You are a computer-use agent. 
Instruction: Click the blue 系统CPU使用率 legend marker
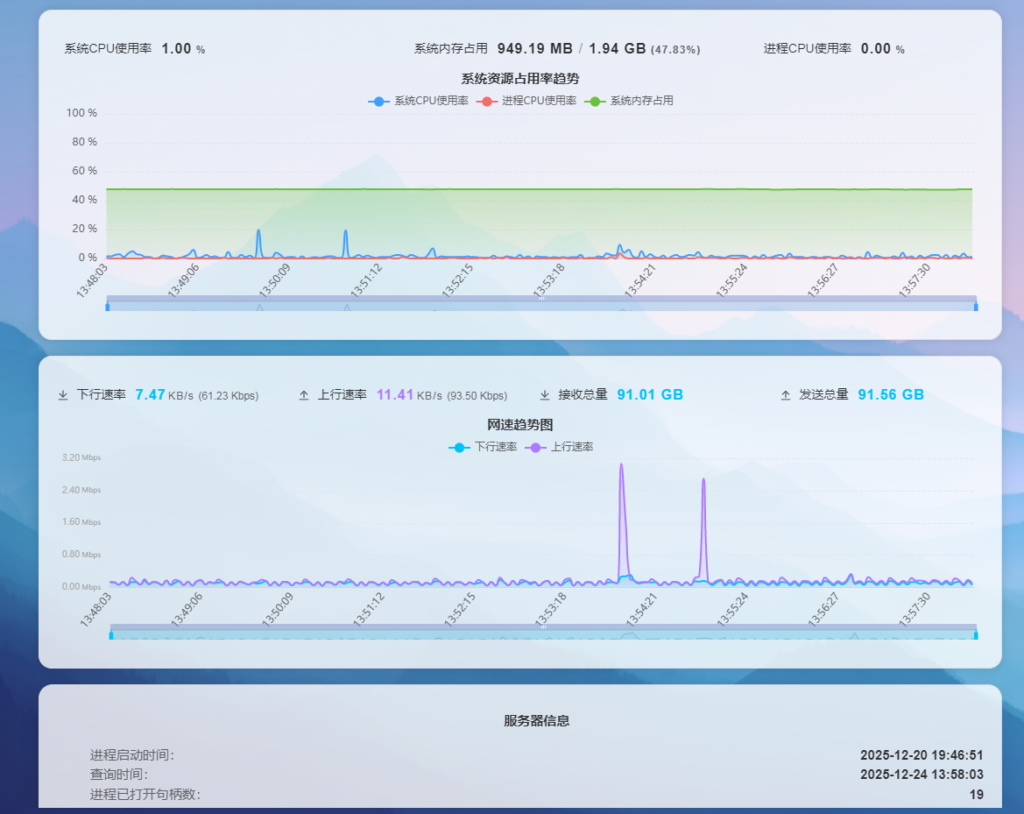point(378,101)
